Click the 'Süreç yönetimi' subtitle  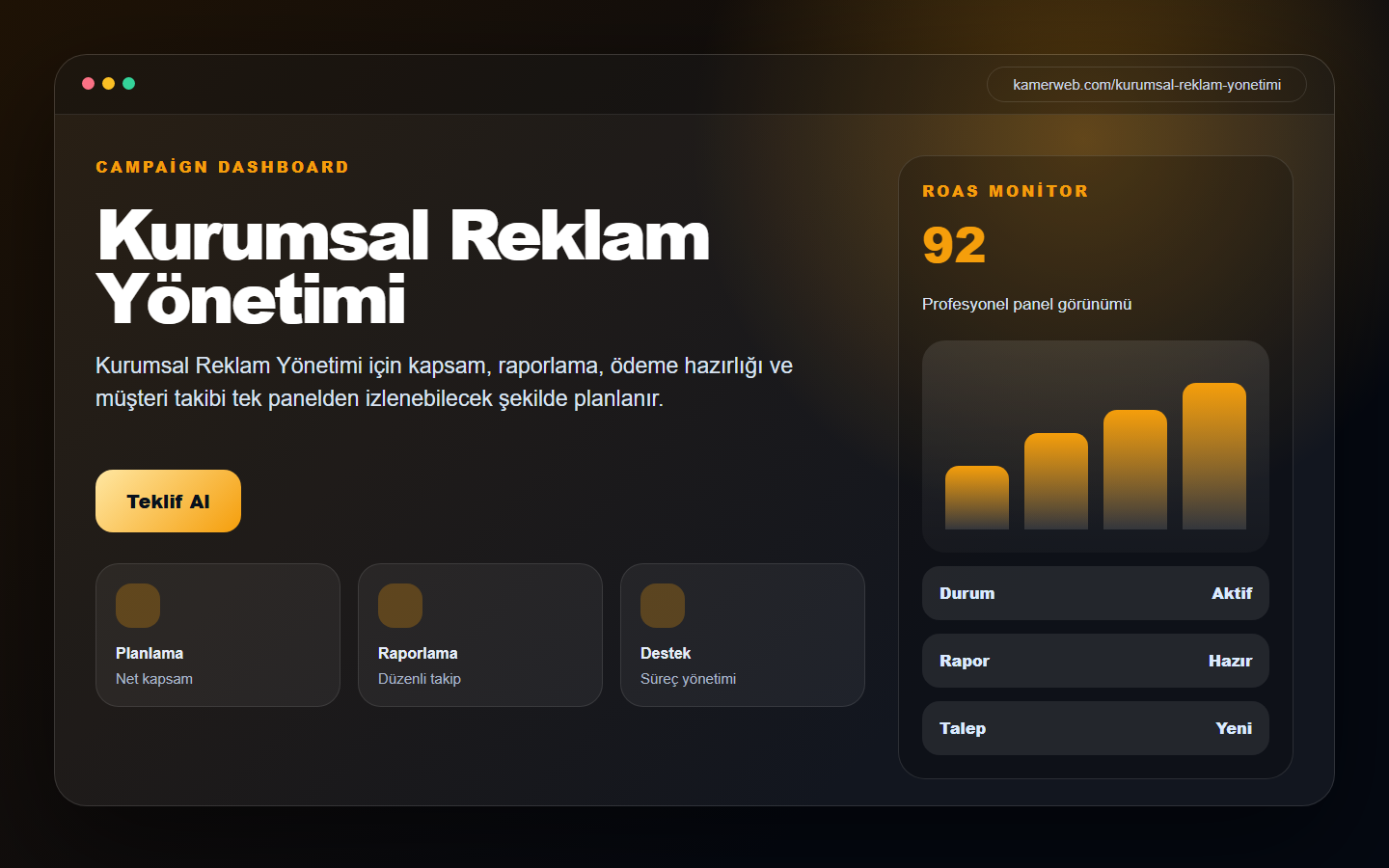(x=688, y=679)
